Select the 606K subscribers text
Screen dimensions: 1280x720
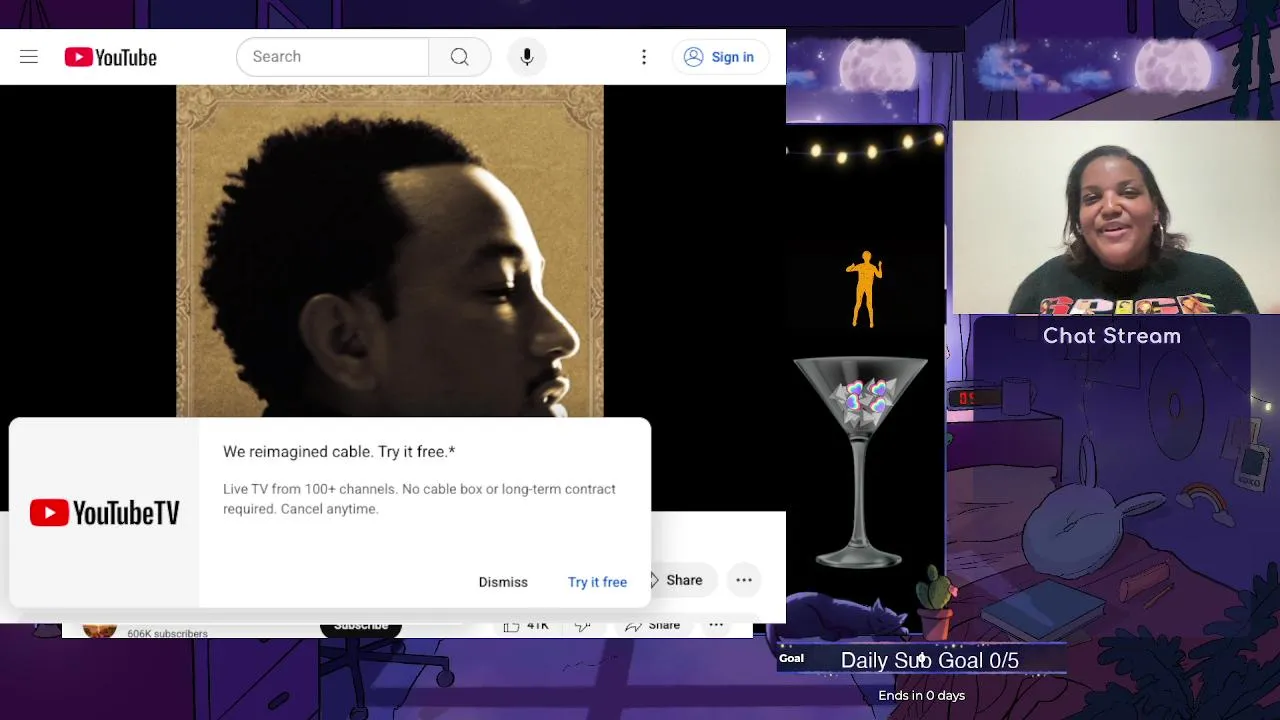[x=167, y=633]
